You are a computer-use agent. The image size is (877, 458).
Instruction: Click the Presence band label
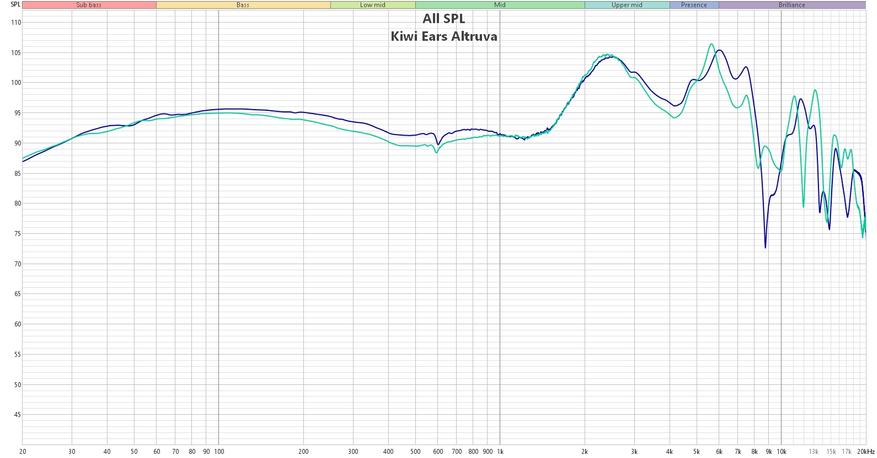pos(694,5)
